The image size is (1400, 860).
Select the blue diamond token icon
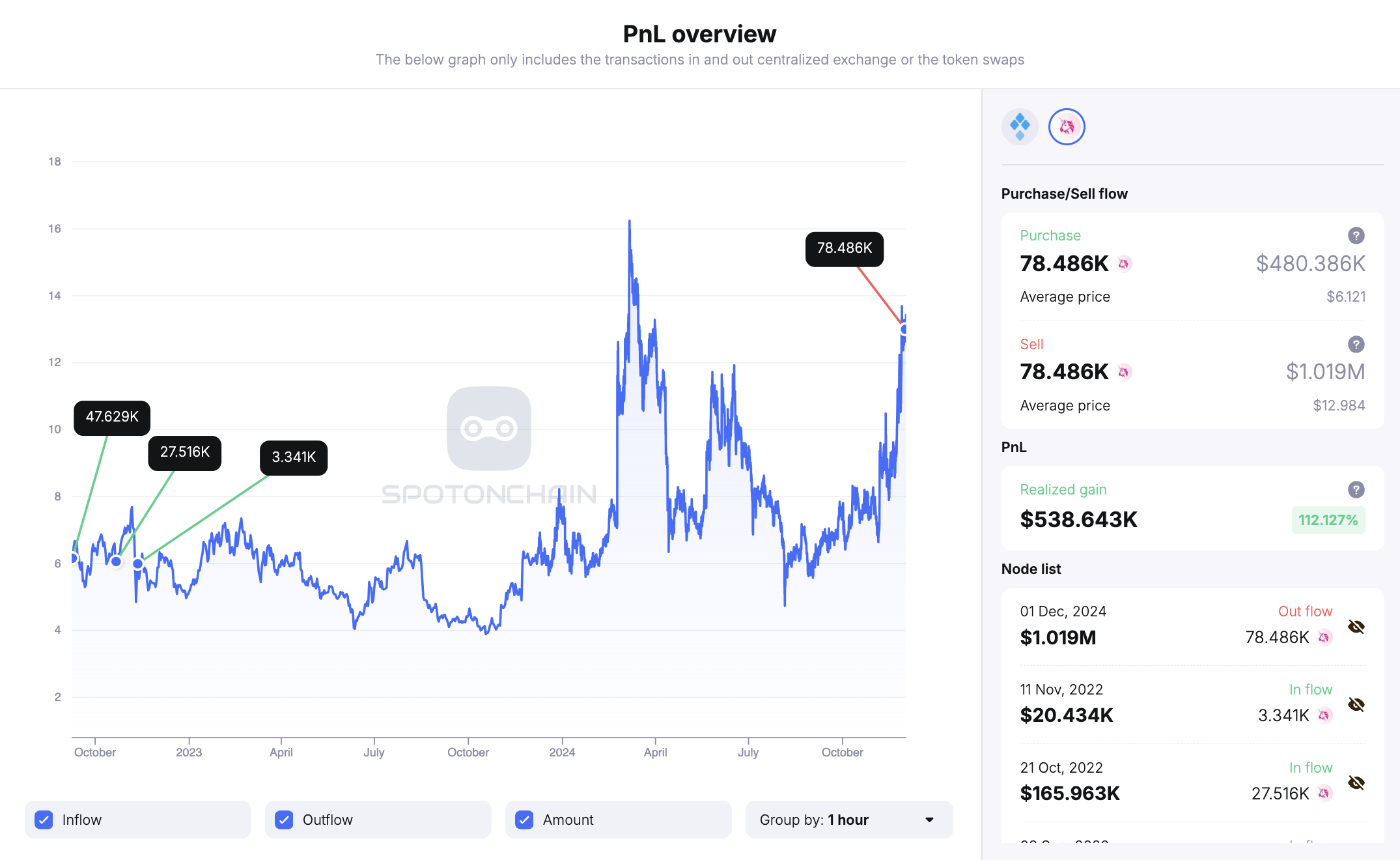1019,126
